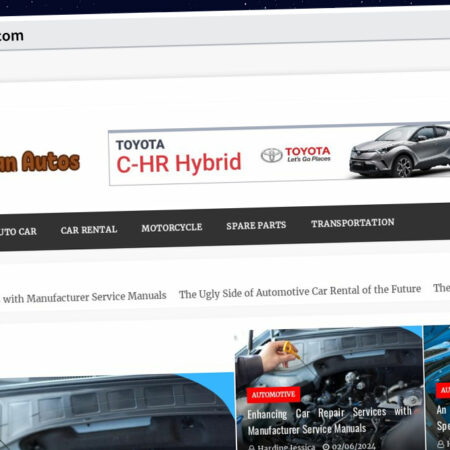The width and height of the screenshot is (450, 450).
Task: Click the grey Toyota C-HR car image
Action: (x=400, y=151)
